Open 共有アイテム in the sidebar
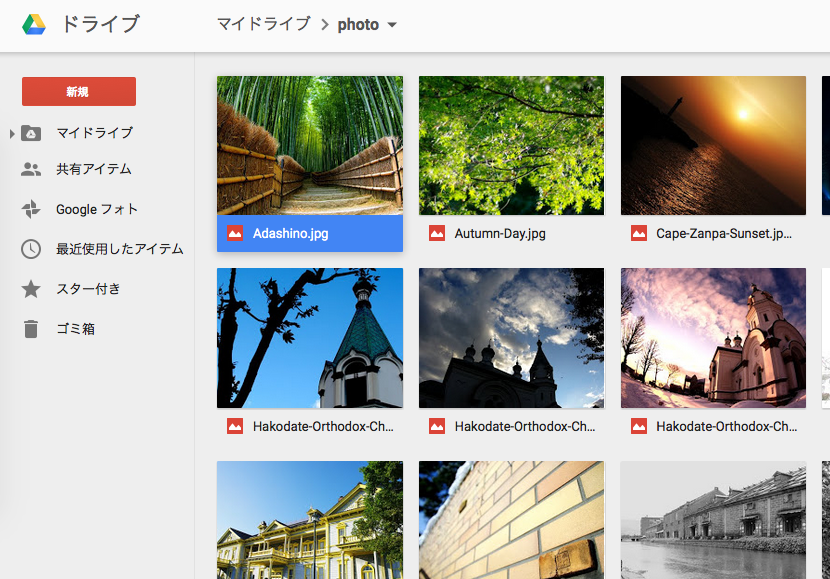830x579 pixels. 94,169
